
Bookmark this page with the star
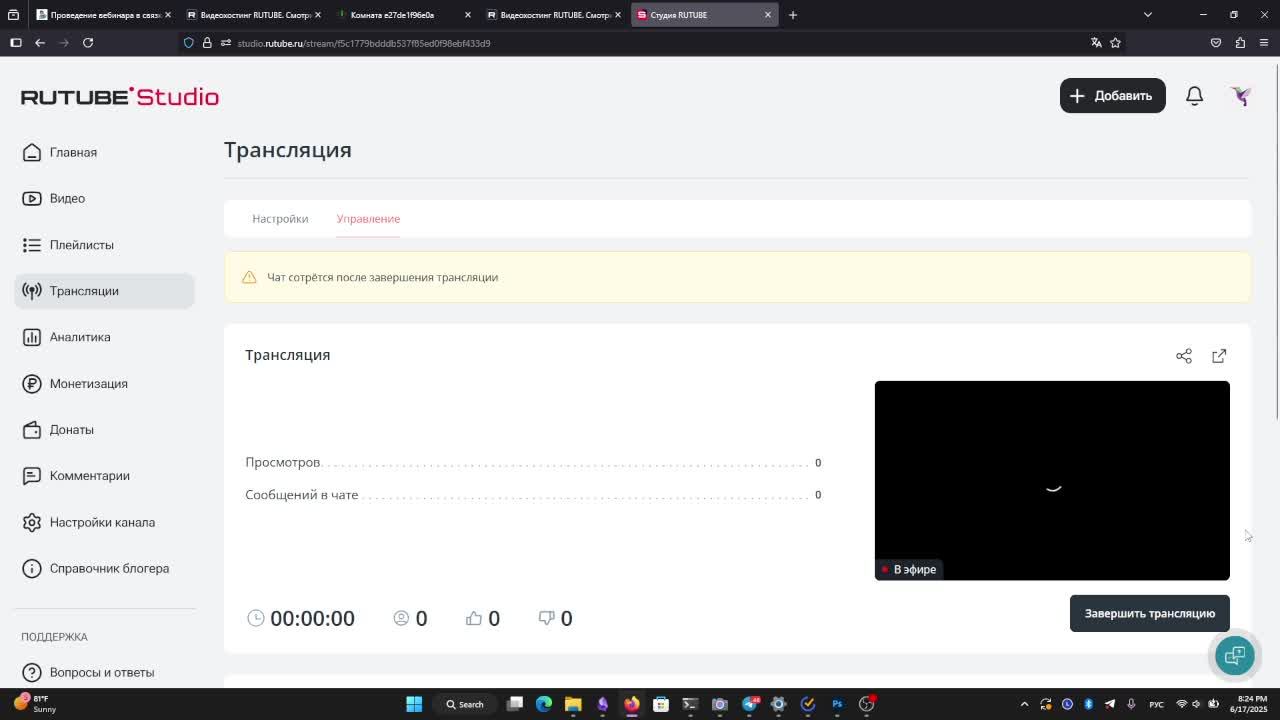(x=1115, y=42)
